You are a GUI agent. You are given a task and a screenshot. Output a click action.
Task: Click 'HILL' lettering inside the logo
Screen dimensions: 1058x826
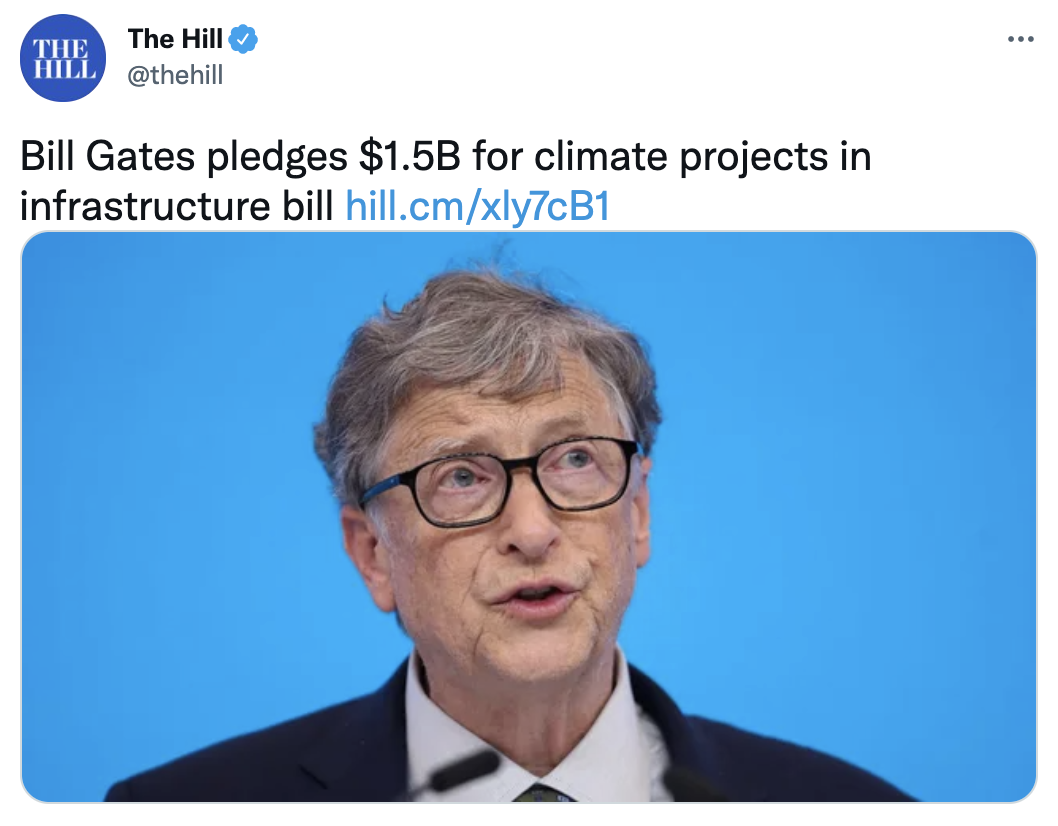pos(64,69)
